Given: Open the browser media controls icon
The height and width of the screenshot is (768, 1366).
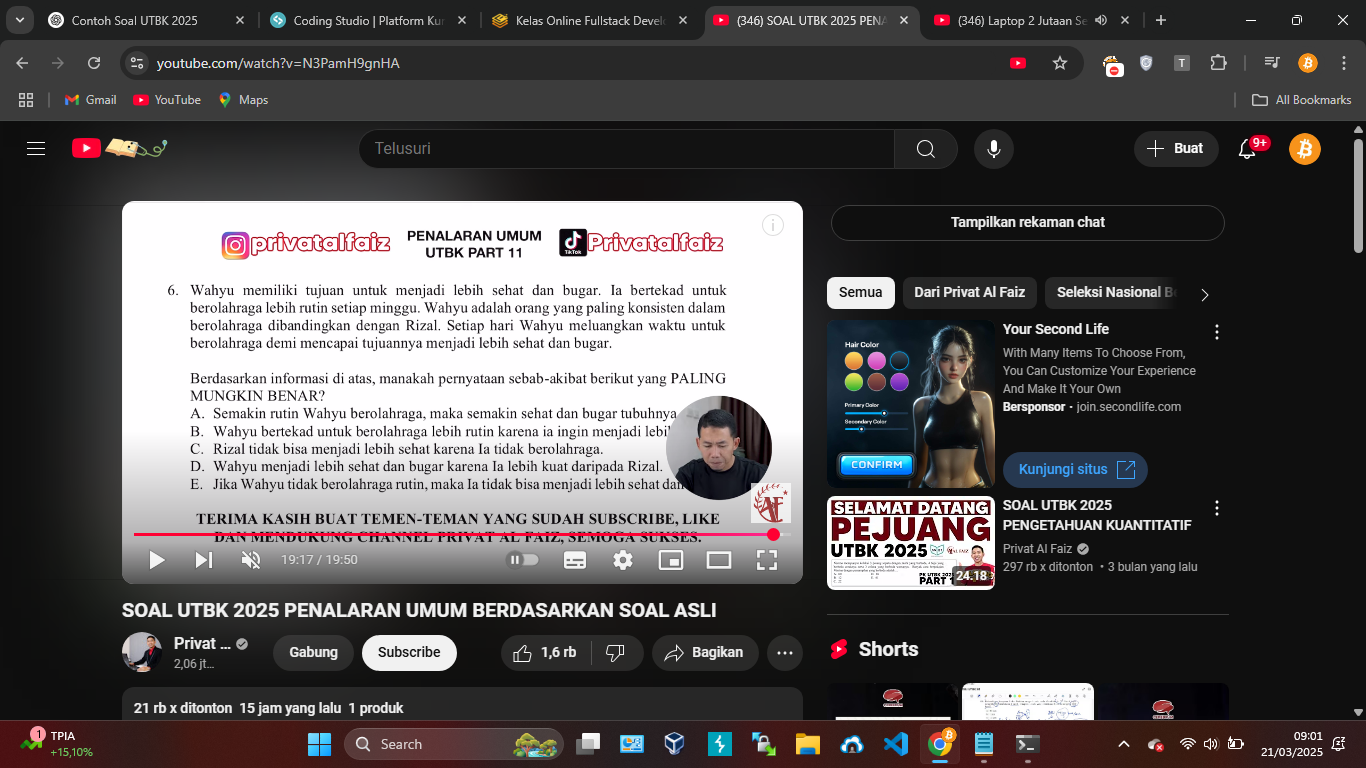Looking at the screenshot, I should click(1272, 63).
